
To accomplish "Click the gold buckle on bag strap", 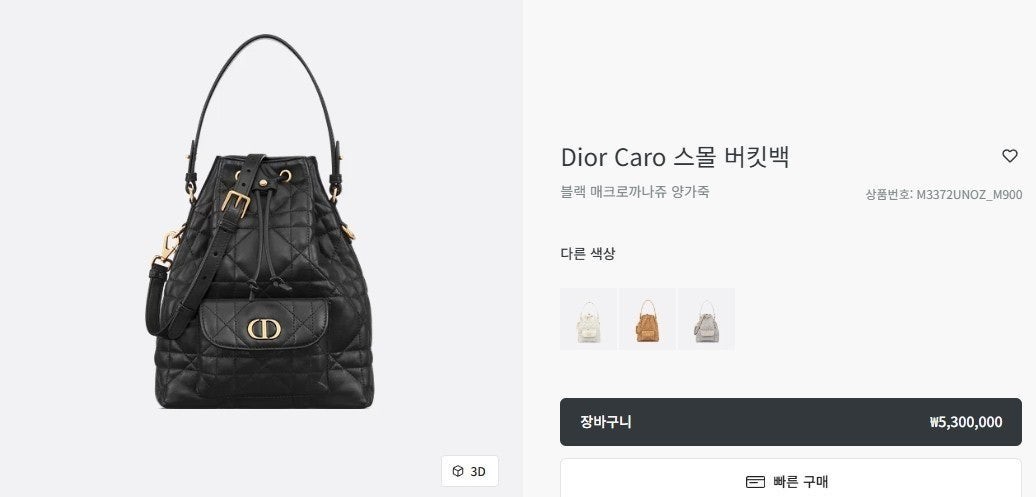I will click(x=235, y=202).
